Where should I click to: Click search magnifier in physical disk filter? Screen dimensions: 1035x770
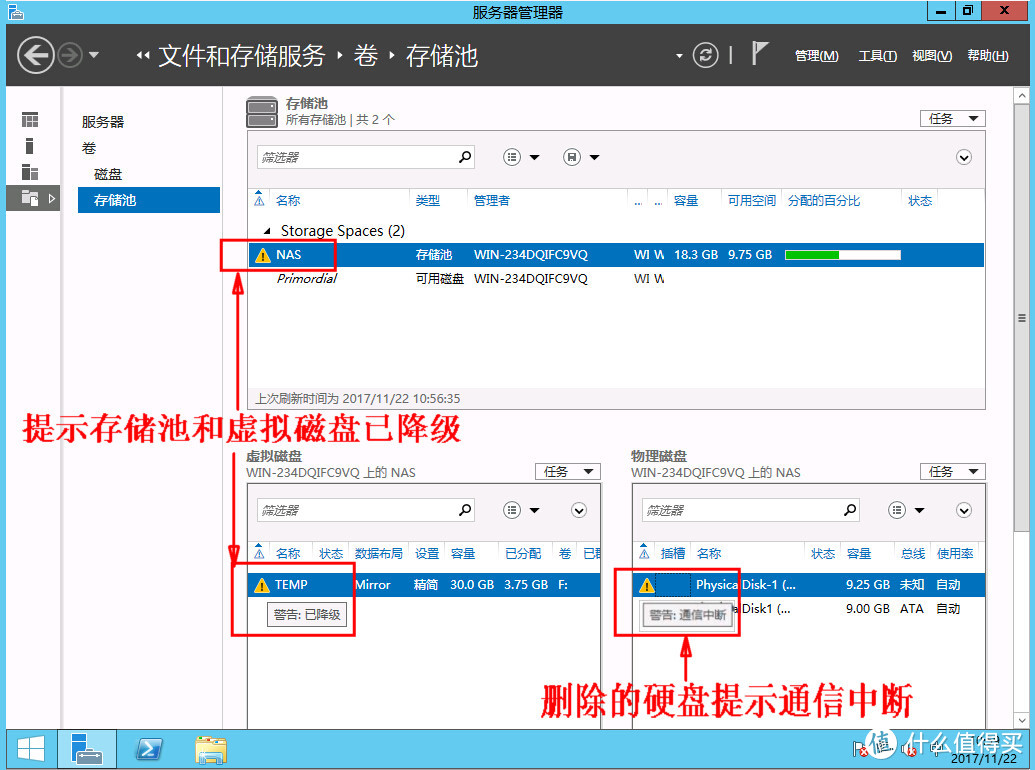[850, 510]
